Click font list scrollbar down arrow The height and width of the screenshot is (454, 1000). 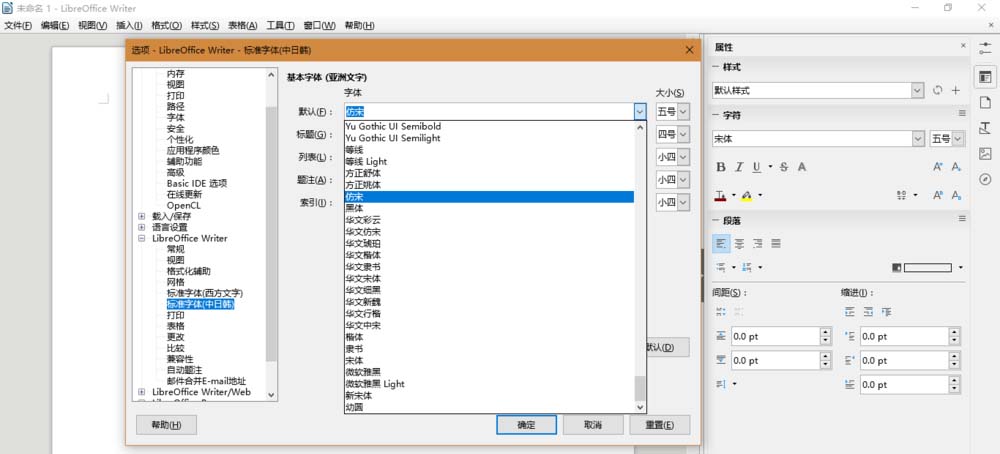tap(640, 407)
